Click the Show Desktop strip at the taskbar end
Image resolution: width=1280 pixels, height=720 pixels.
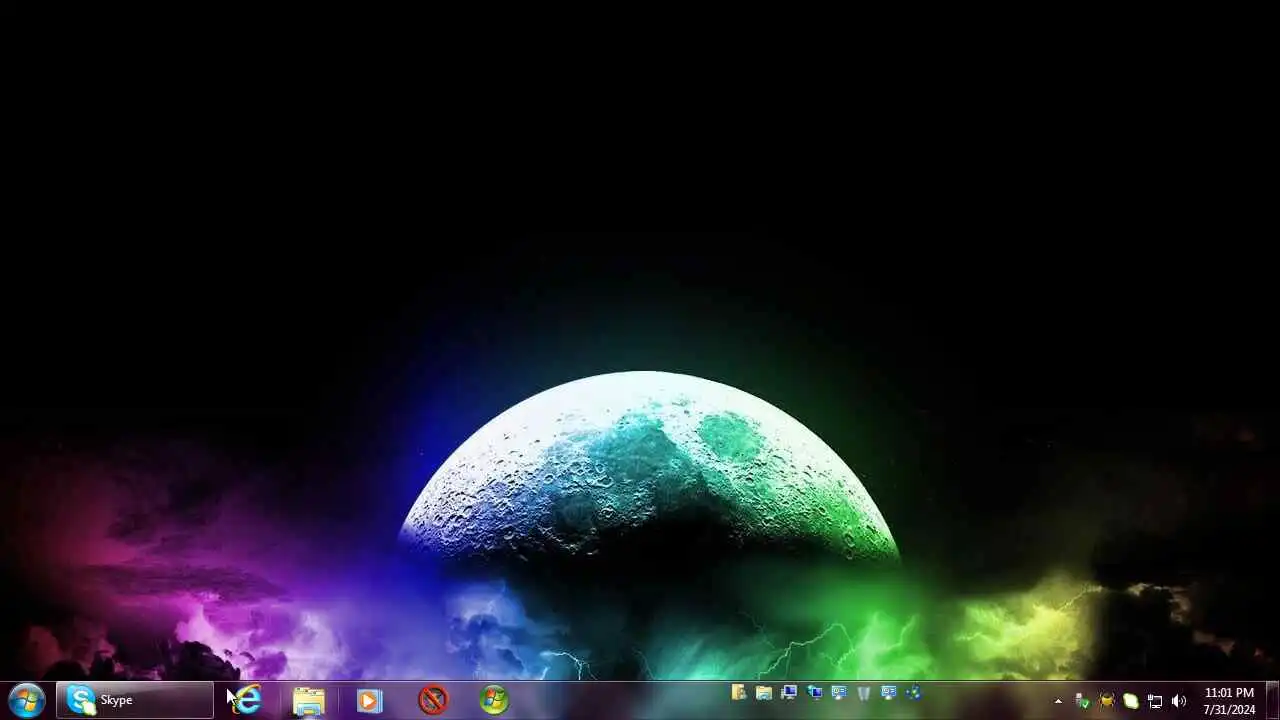pyautogui.click(x=1272, y=700)
